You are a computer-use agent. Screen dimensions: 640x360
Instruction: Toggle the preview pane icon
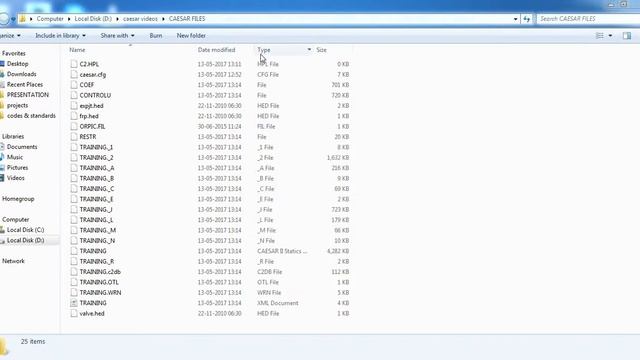[x=627, y=36]
